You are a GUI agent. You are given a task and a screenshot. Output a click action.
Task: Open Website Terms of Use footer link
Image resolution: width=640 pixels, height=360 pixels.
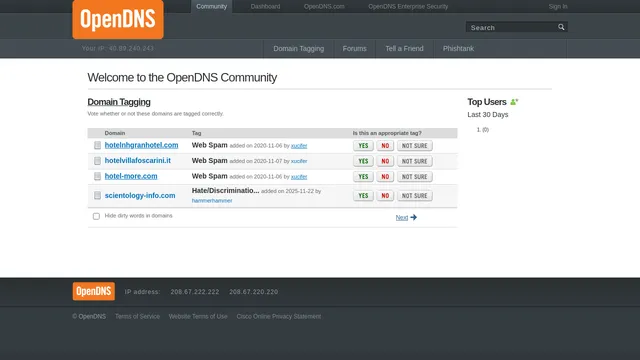pyautogui.click(x=198, y=316)
